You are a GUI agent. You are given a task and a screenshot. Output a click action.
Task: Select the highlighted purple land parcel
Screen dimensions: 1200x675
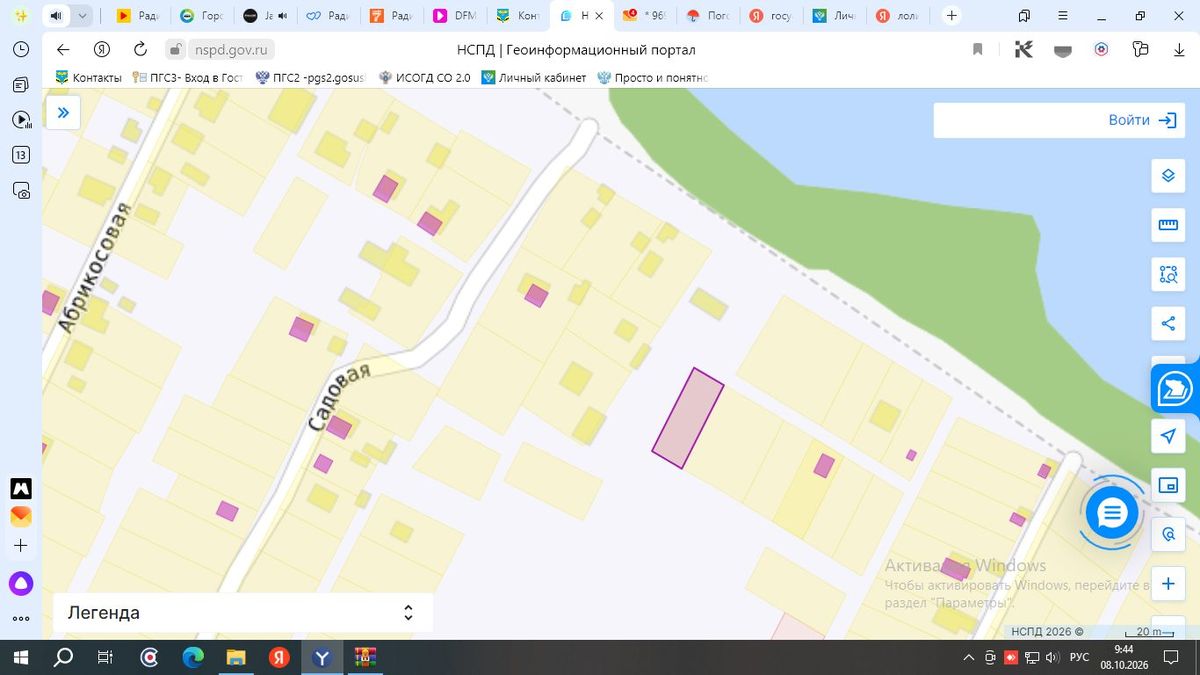coord(688,418)
